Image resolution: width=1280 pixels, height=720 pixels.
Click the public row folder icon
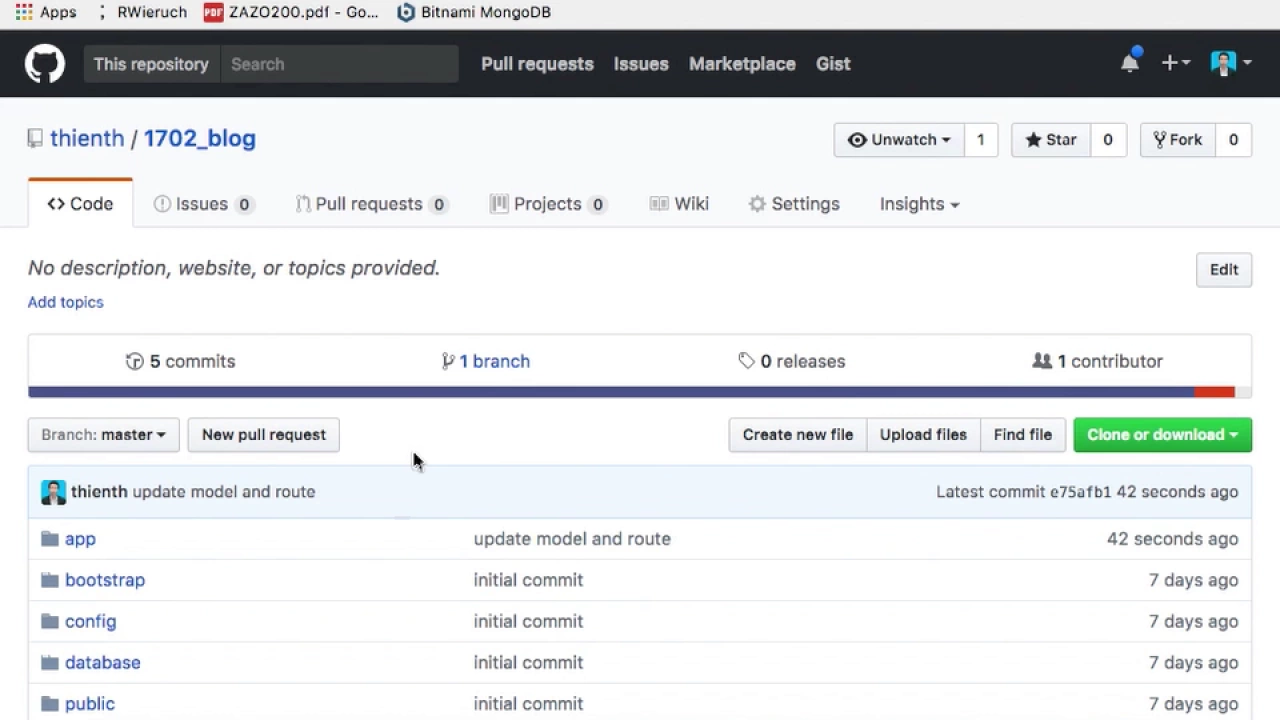(x=50, y=703)
